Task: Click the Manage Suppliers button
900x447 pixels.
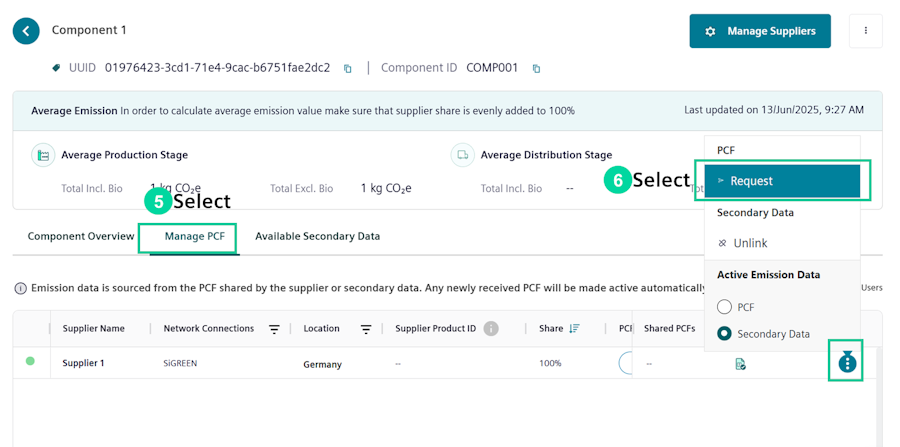Action: tap(760, 31)
